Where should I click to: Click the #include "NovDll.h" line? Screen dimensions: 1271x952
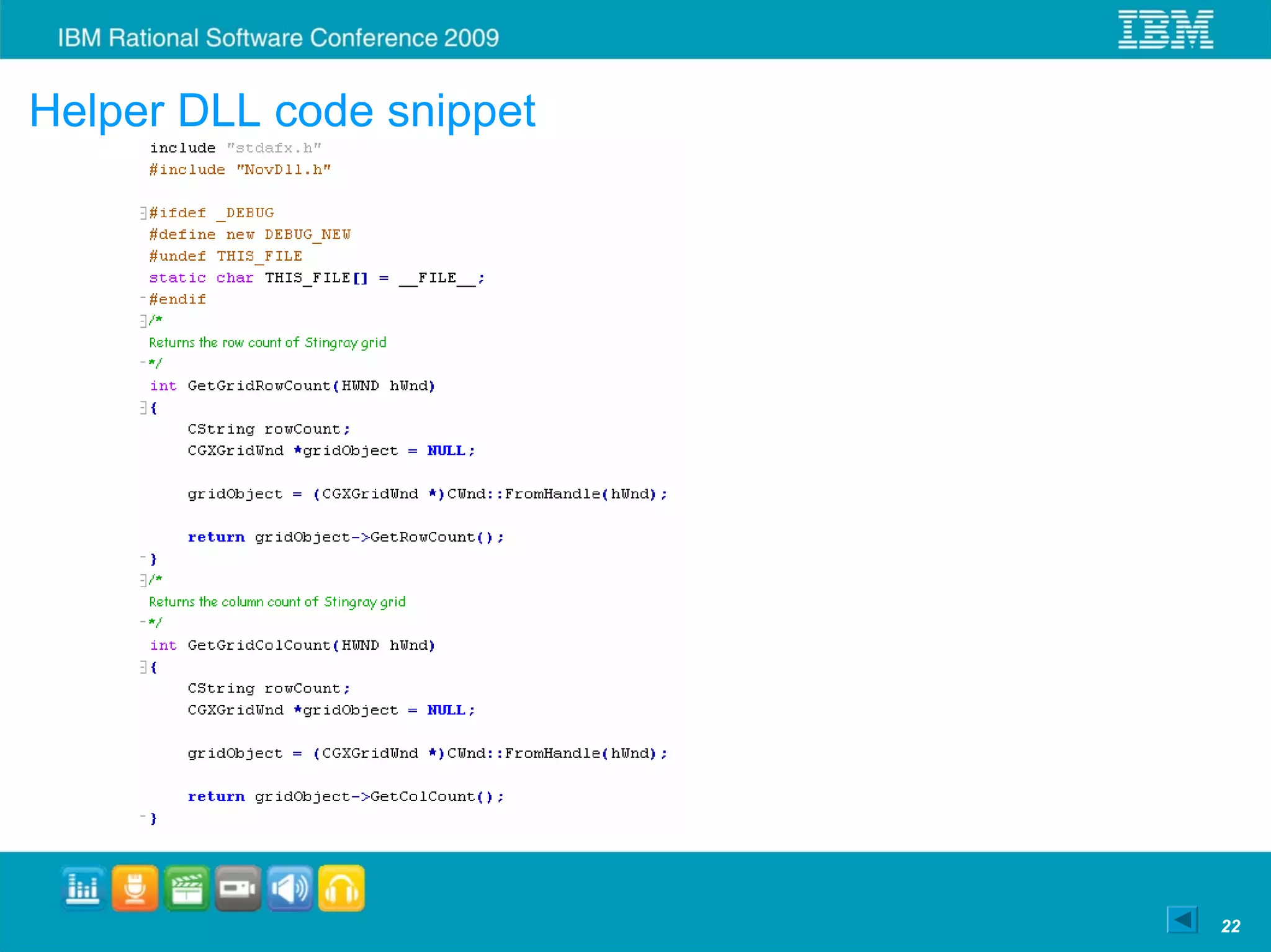240,169
